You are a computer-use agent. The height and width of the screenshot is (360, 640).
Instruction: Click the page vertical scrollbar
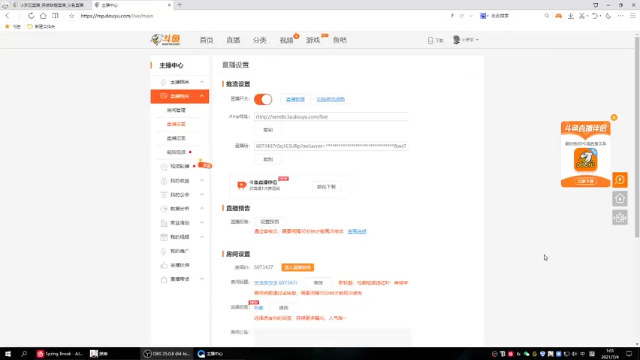(637, 136)
